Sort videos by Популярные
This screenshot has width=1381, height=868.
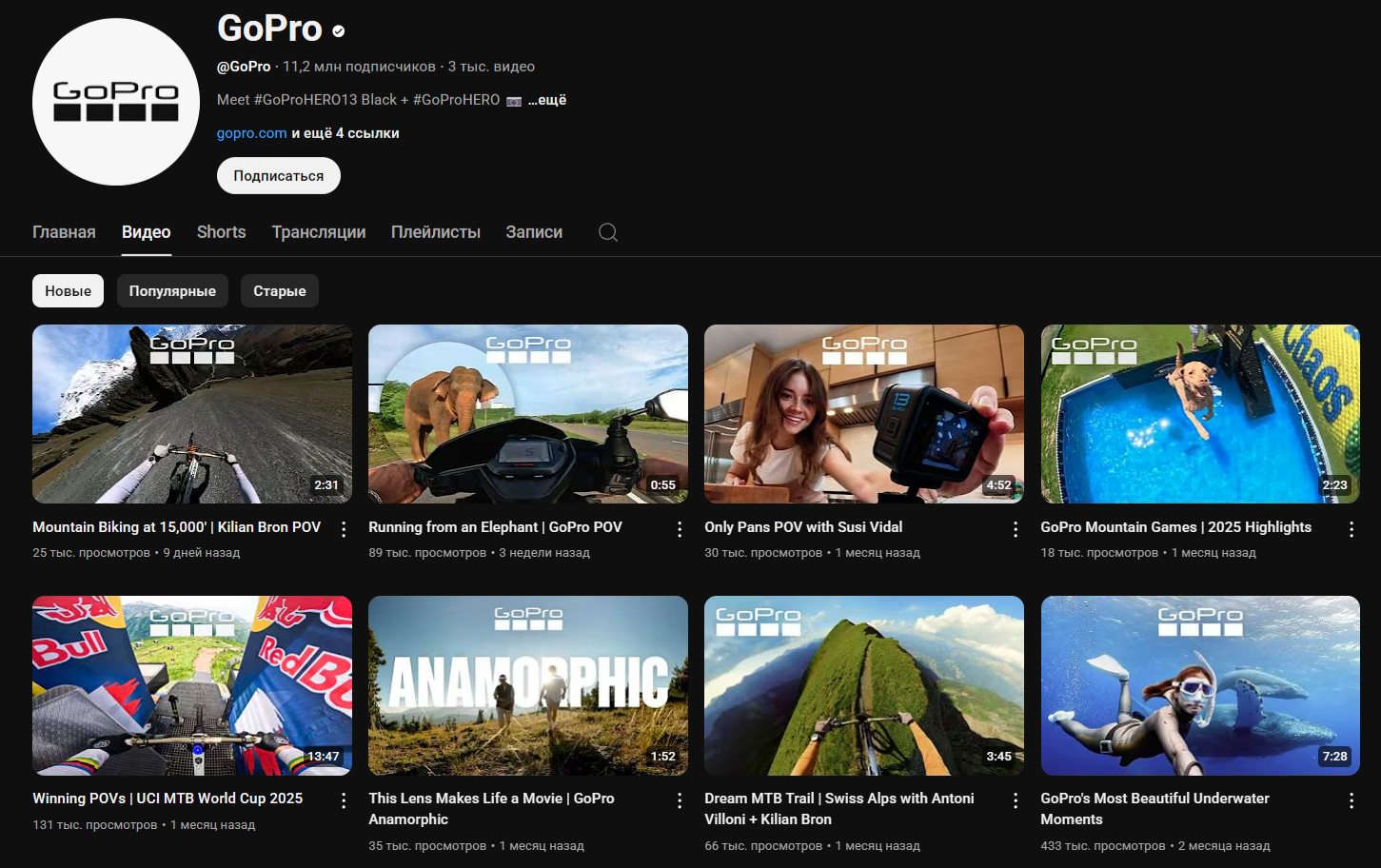(172, 291)
